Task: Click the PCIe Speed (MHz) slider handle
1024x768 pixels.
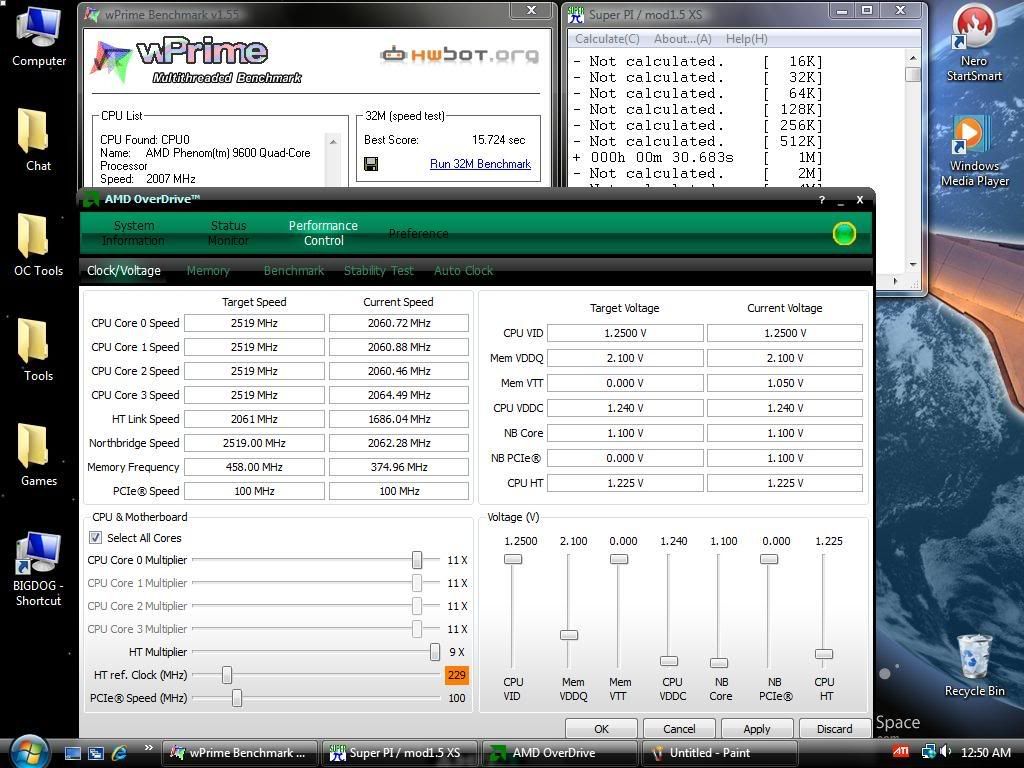Action: pyautogui.click(x=237, y=697)
